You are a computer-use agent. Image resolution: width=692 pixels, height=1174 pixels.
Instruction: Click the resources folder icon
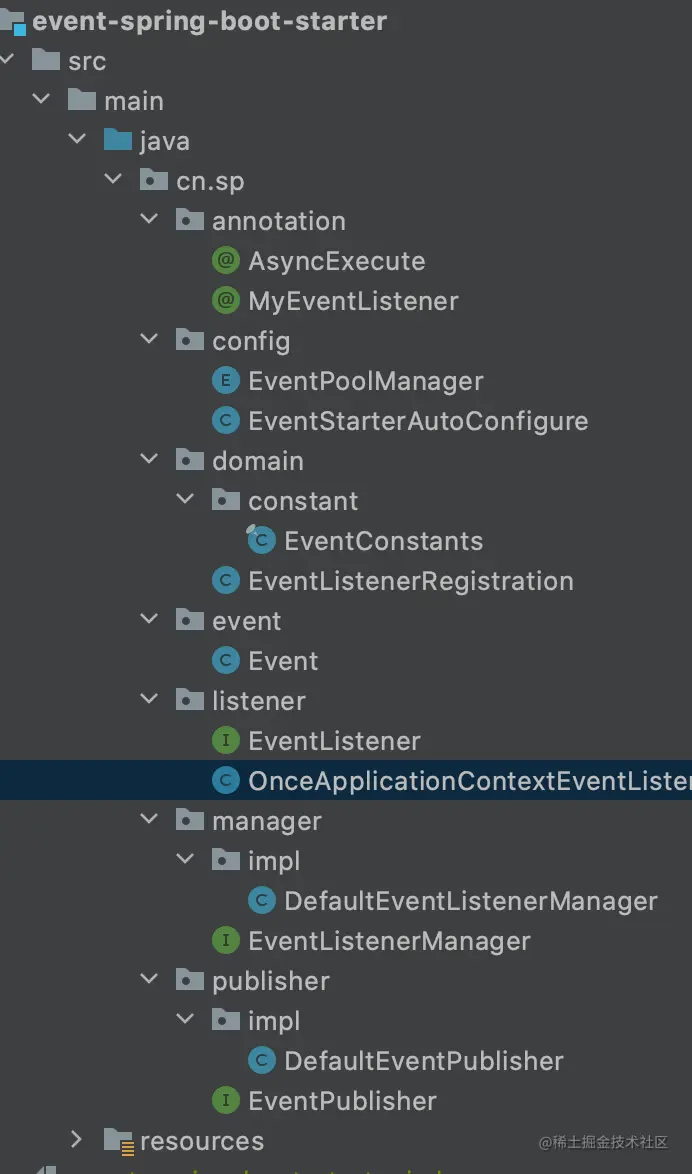pos(118,1141)
